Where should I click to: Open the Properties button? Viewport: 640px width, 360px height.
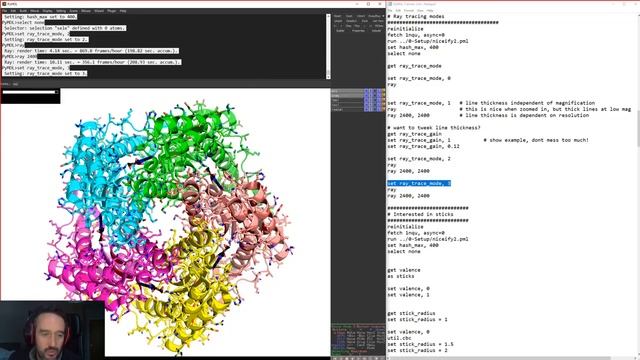click(x=358, y=31)
